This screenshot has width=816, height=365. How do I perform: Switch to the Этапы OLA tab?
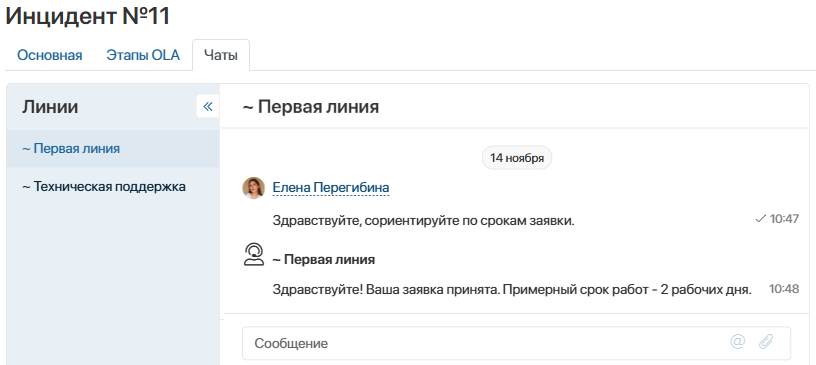click(x=143, y=55)
